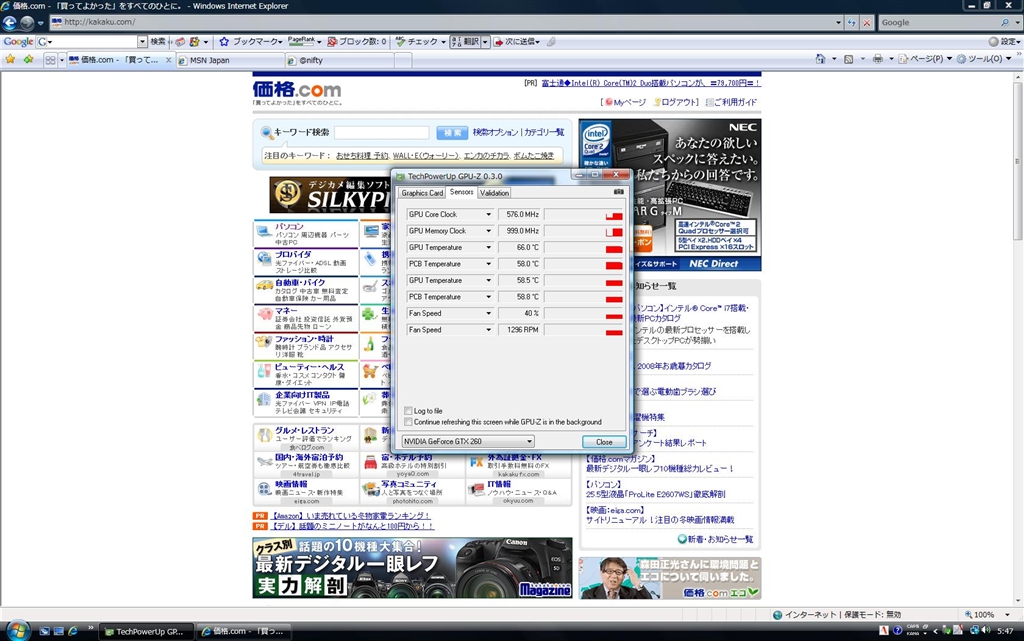
Task: Open the 検索オプション link
Action: click(x=495, y=132)
